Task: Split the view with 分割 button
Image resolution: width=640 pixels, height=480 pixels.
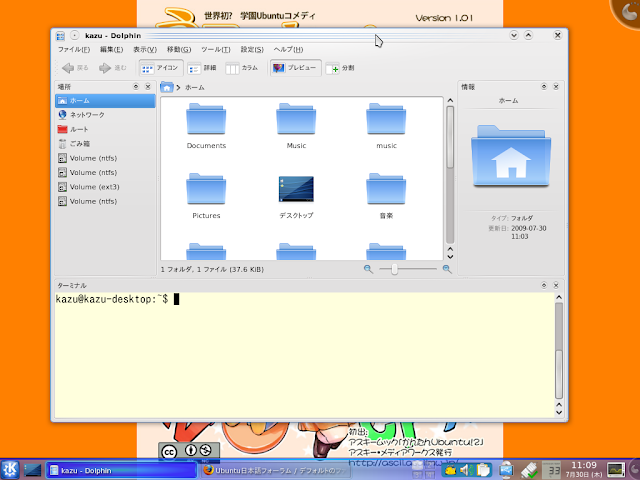Action: [x=340, y=68]
